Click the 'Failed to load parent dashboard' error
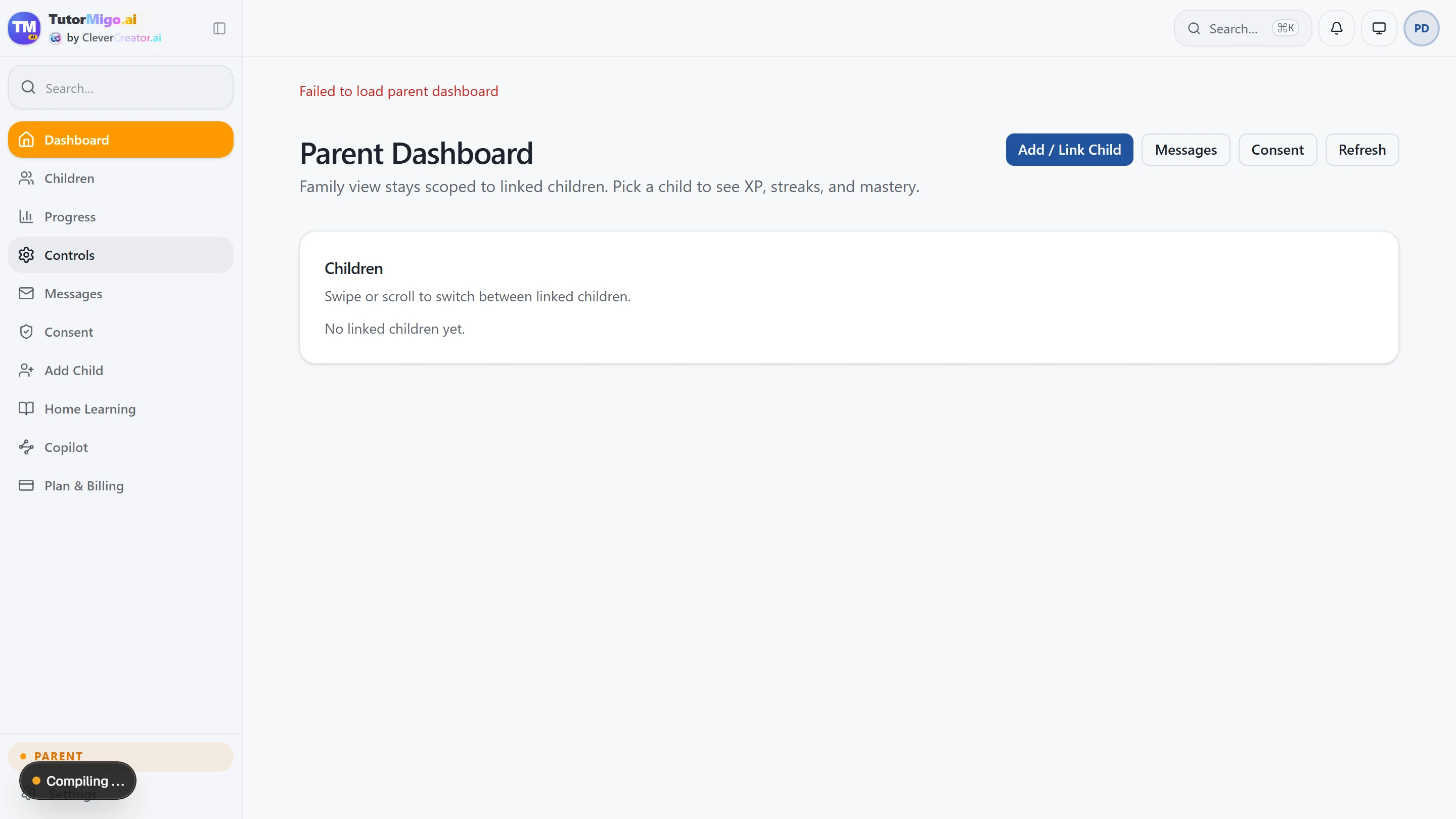The image size is (1456, 819). [x=398, y=91]
